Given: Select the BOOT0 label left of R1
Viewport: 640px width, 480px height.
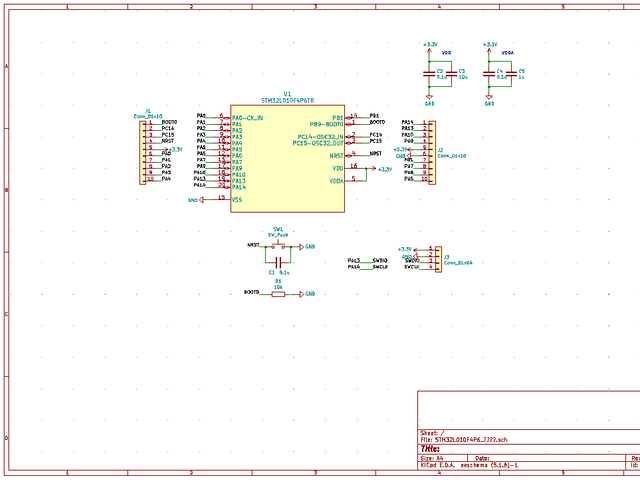Looking at the screenshot, I should tap(251, 292).
